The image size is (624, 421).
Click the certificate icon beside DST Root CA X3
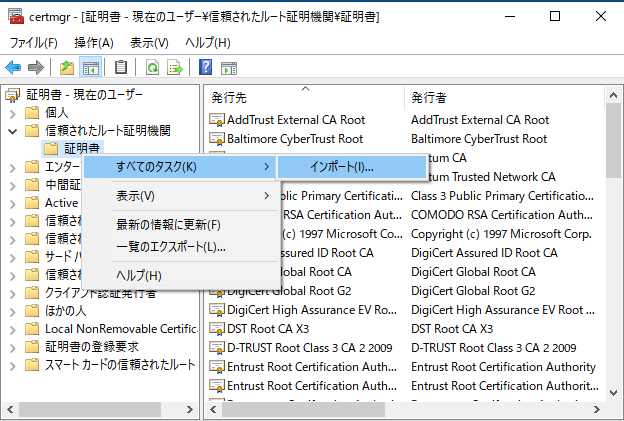(x=217, y=329)
